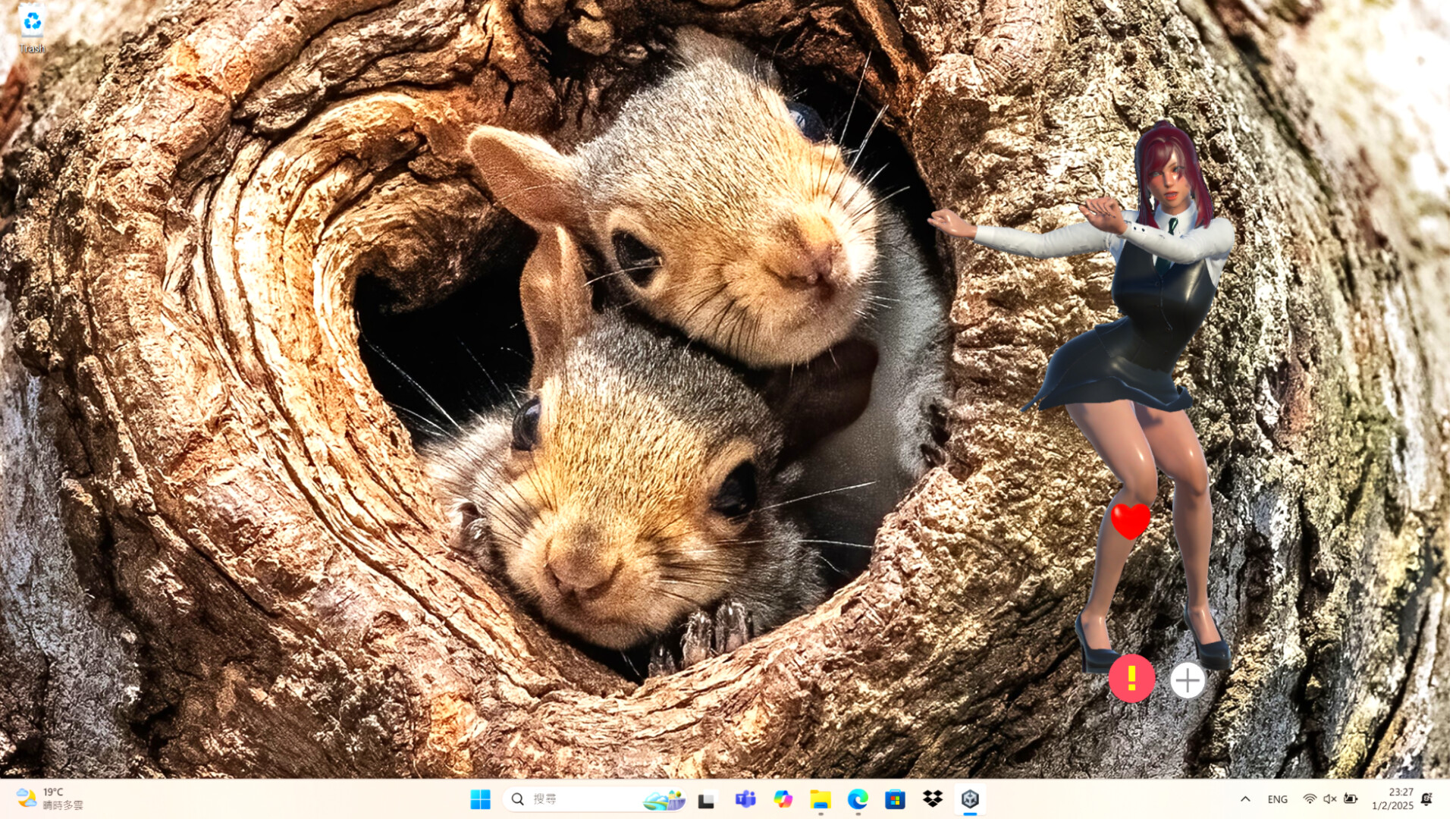This screenshot has height=819, width=1456.
Task: Open the clock and date flyout
Action: point(1394,799)
